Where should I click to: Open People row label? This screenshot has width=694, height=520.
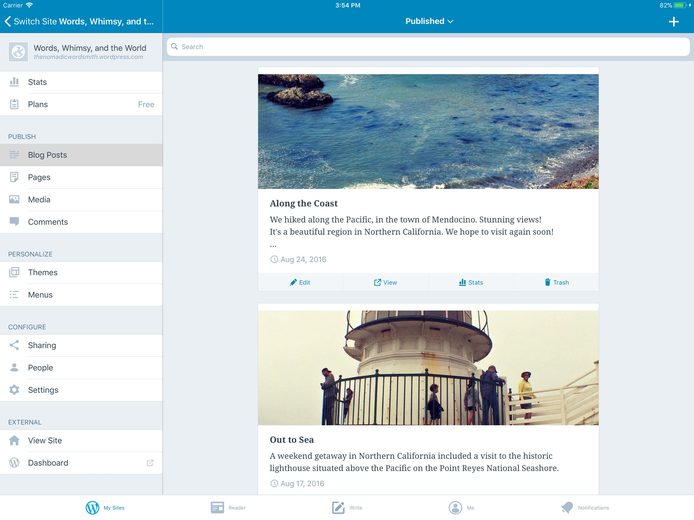(x=40, y=368)
